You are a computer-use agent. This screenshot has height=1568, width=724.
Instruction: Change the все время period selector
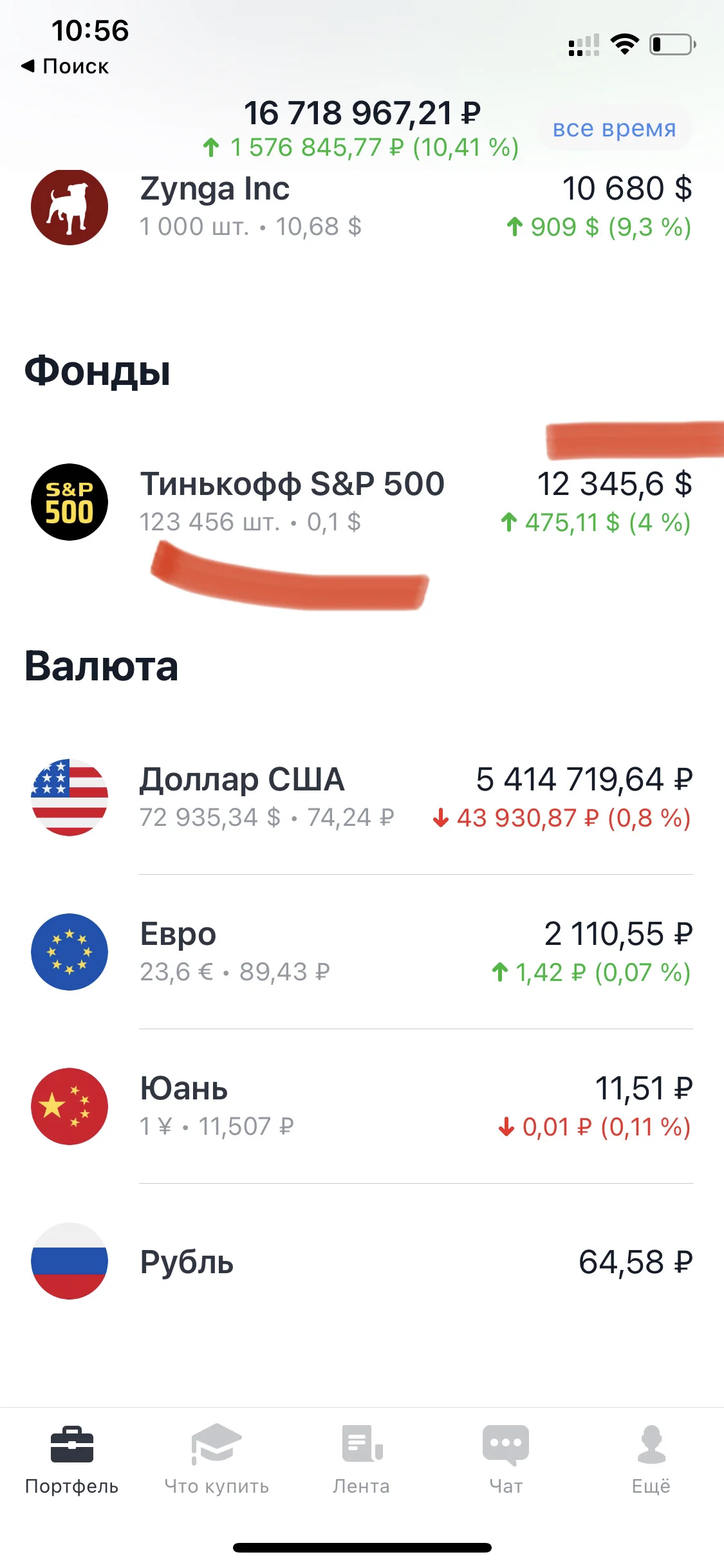[615, 129]
